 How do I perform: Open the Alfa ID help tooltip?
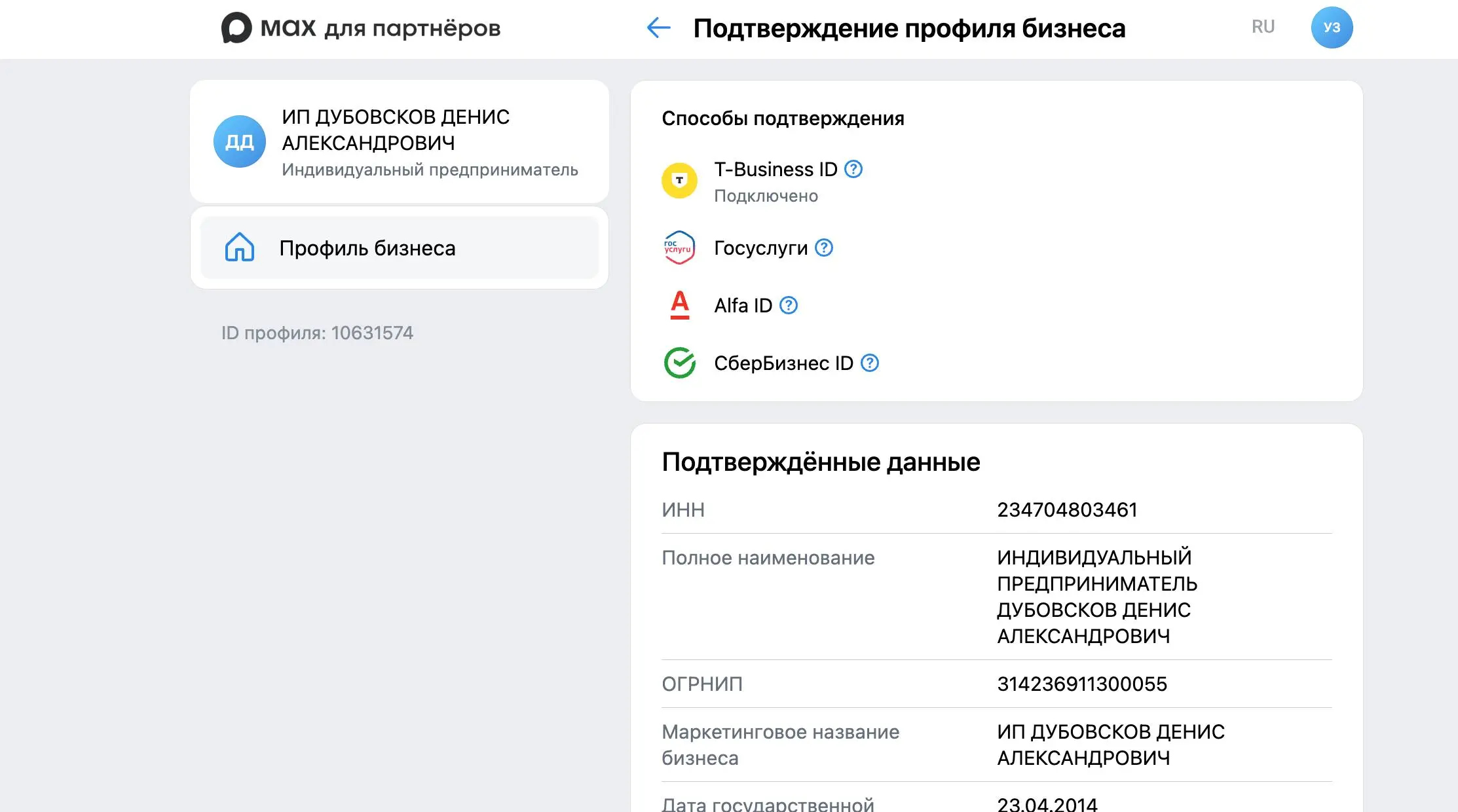coord(789,304)
